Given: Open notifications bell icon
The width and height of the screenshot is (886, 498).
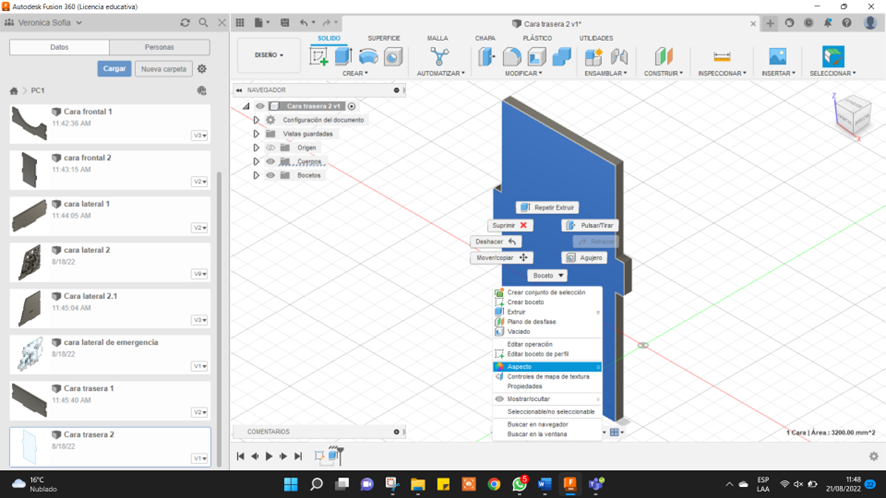Looking at the screenshot, I should [x=827, y=23].
